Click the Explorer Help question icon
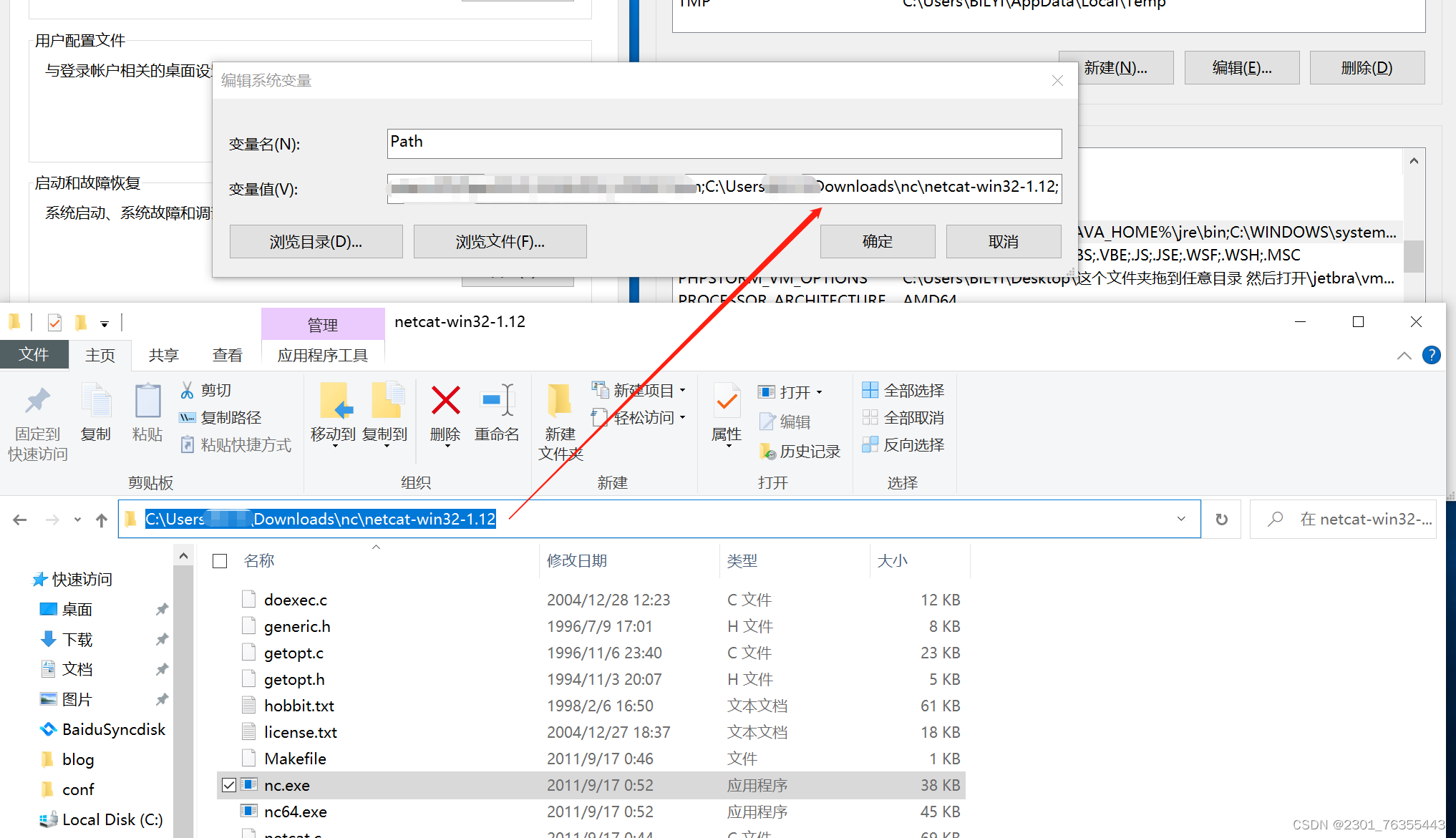Viewport: 1456px width, 838px height. tap(1432, 355)
